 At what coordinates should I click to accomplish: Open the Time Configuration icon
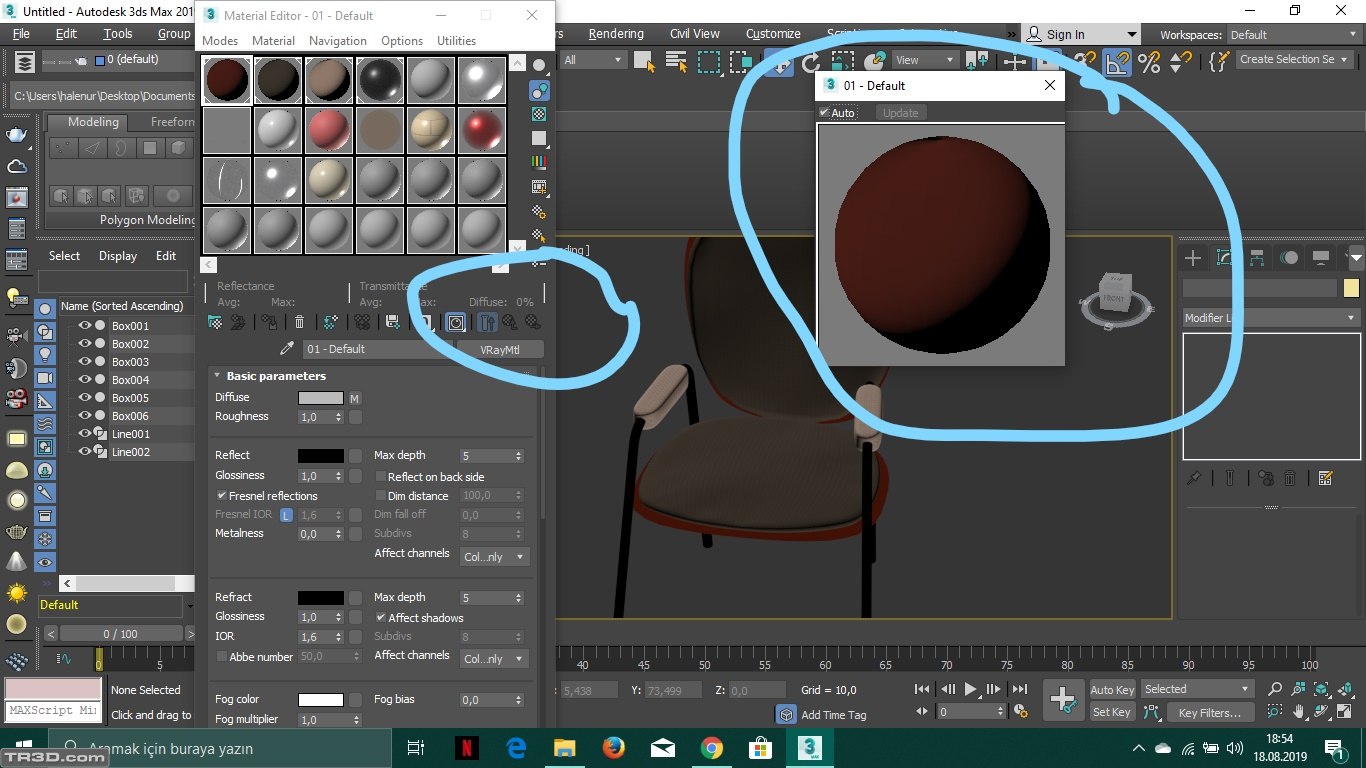(1020, 711)
